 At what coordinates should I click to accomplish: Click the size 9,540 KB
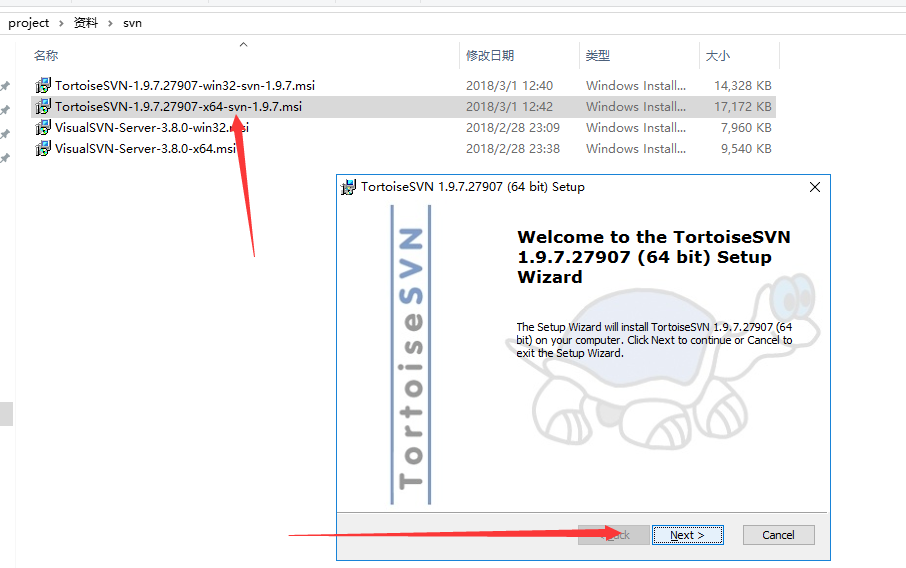(x=746, y=149)
